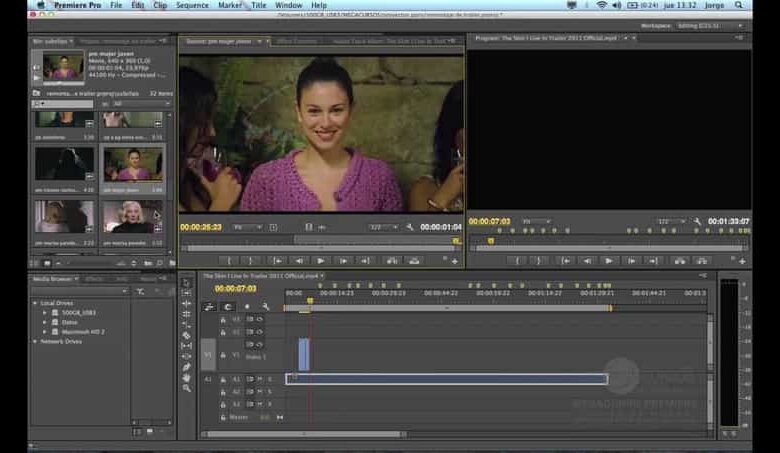
Task: Click Program monitor timecode 00:00:07:03
Action: pyautogui.click(x=489, y=221)
